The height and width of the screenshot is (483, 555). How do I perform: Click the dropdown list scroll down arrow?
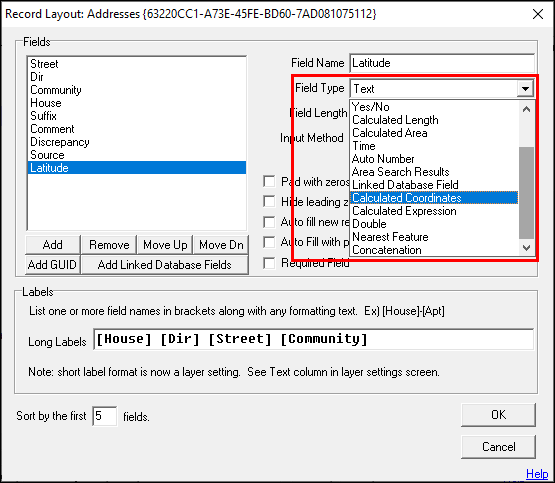(x=526, y=248)
